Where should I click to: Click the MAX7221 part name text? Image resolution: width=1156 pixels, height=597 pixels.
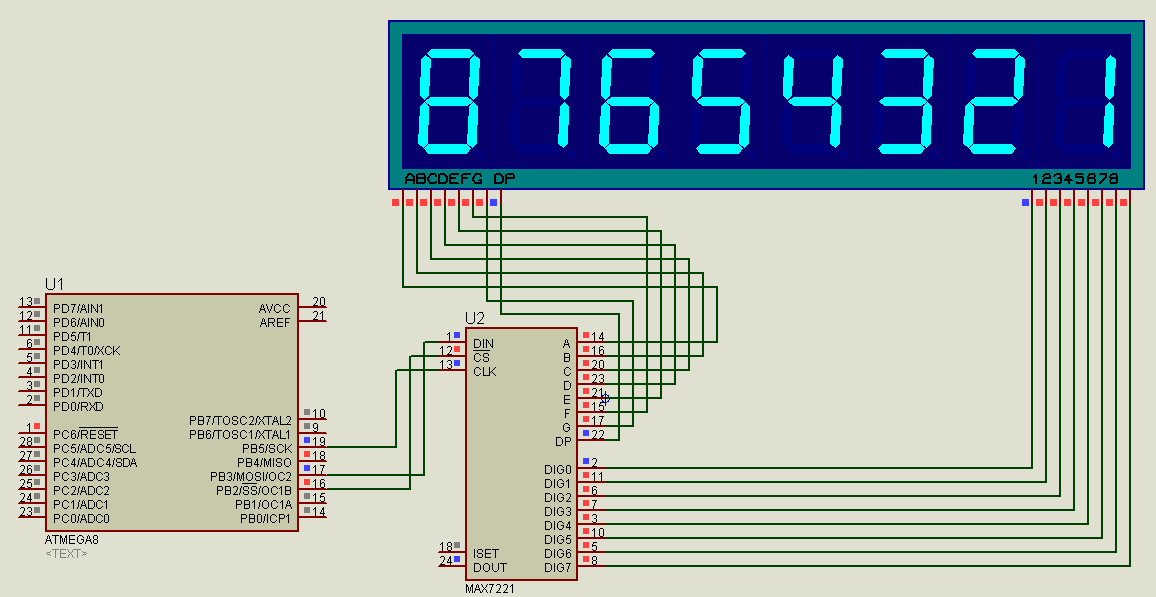click(x=490, y=589)
